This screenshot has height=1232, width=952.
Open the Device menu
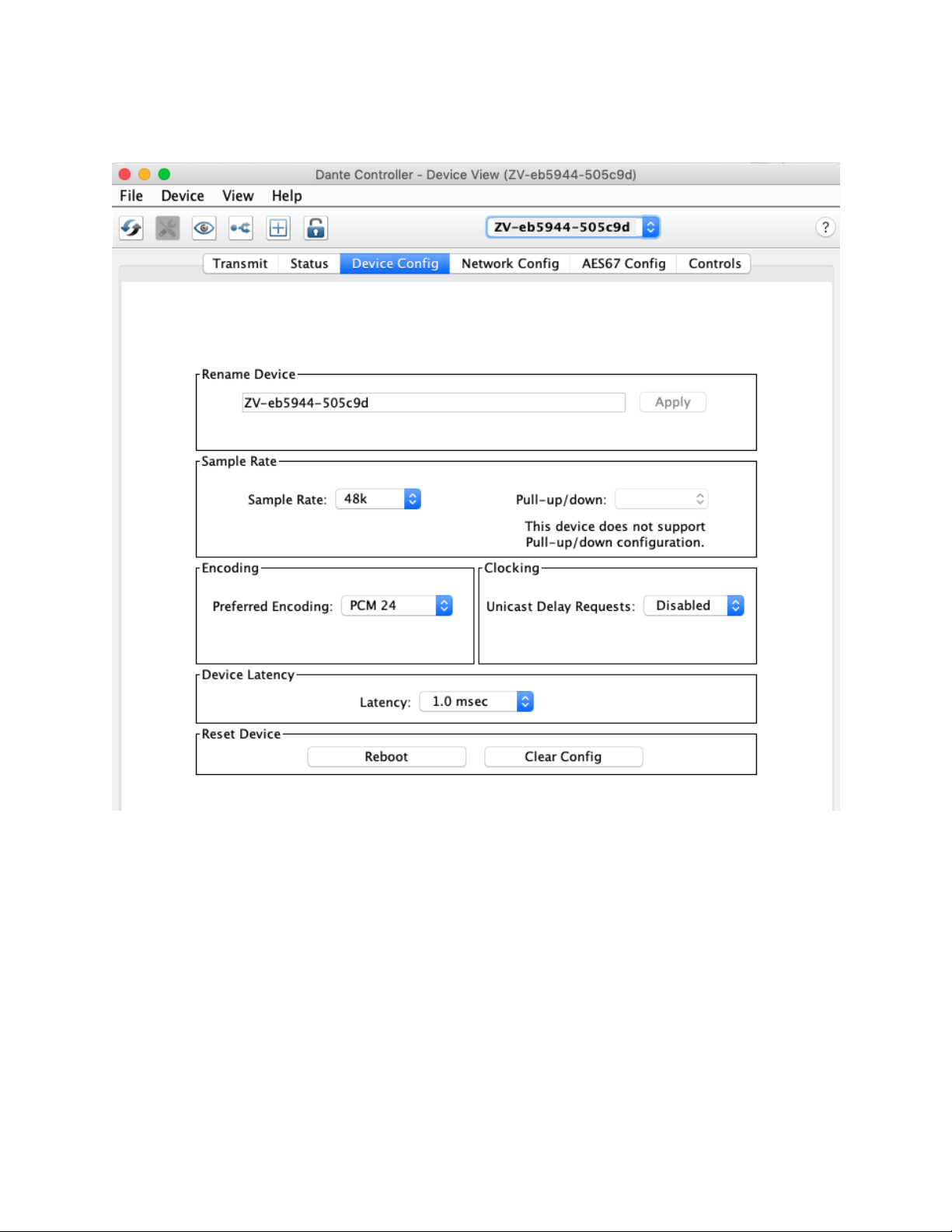[183, 196]
